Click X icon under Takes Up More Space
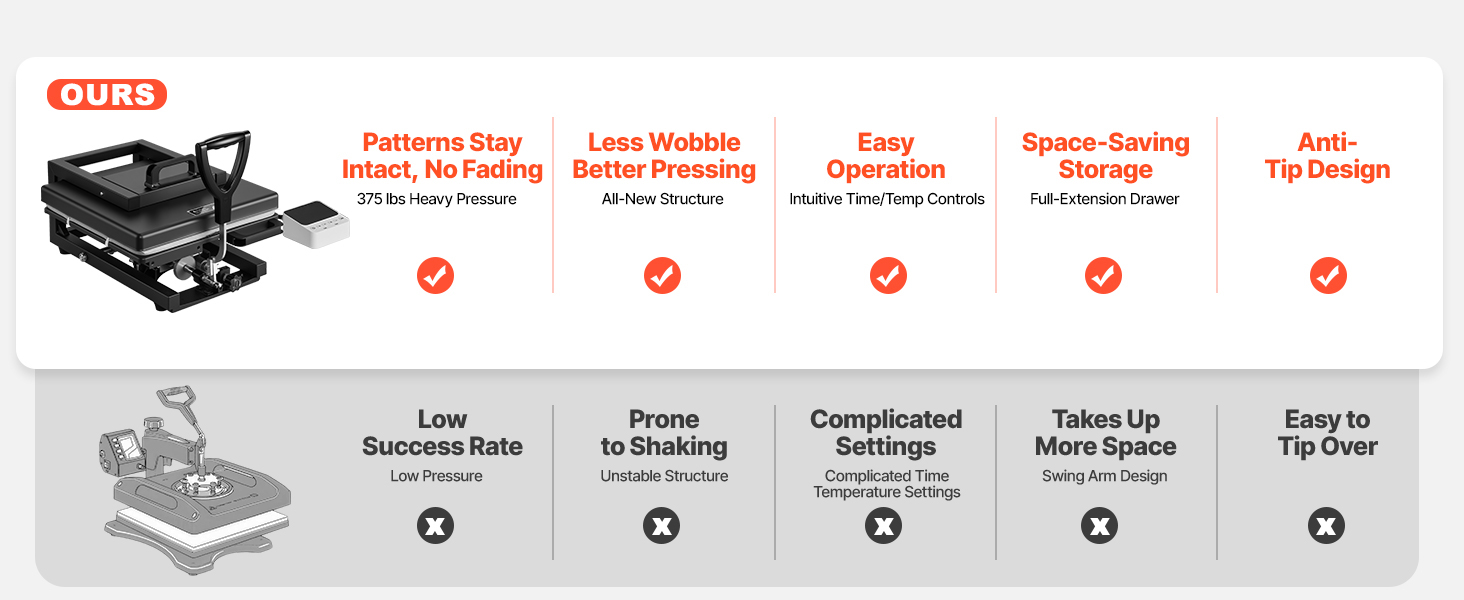This screenshot has height=600, width=1464. (x=1099, y=526)
